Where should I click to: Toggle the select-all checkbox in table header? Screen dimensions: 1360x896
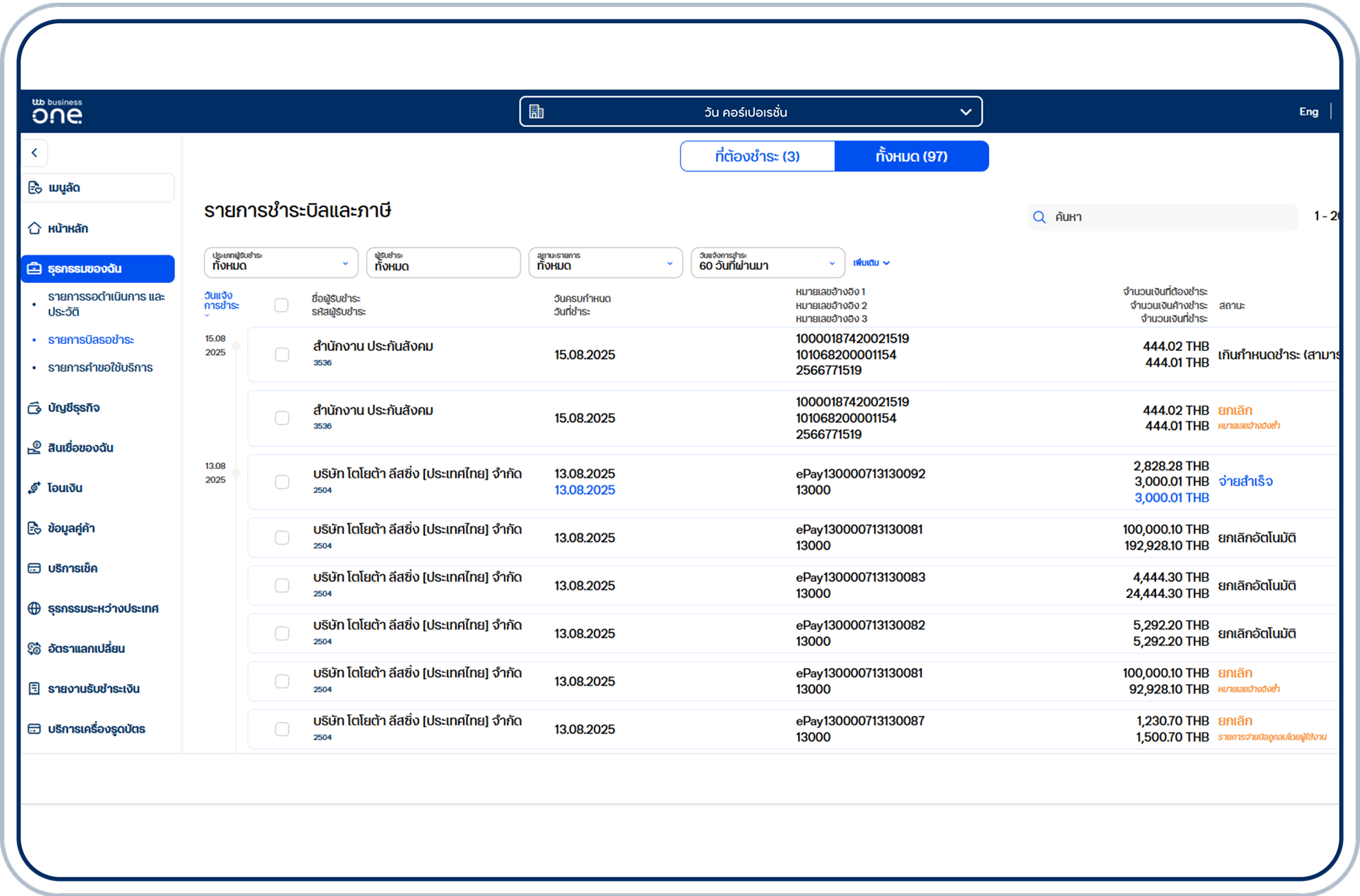tap(282, 305)
